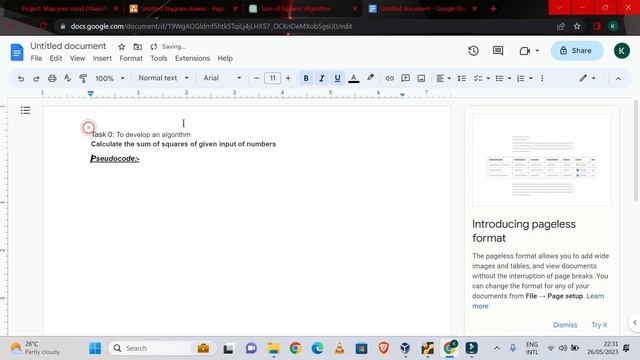This screenshot has width=640, height=360.
Task: Click the pageless format preview thumbnail
Action: [542, 160]
